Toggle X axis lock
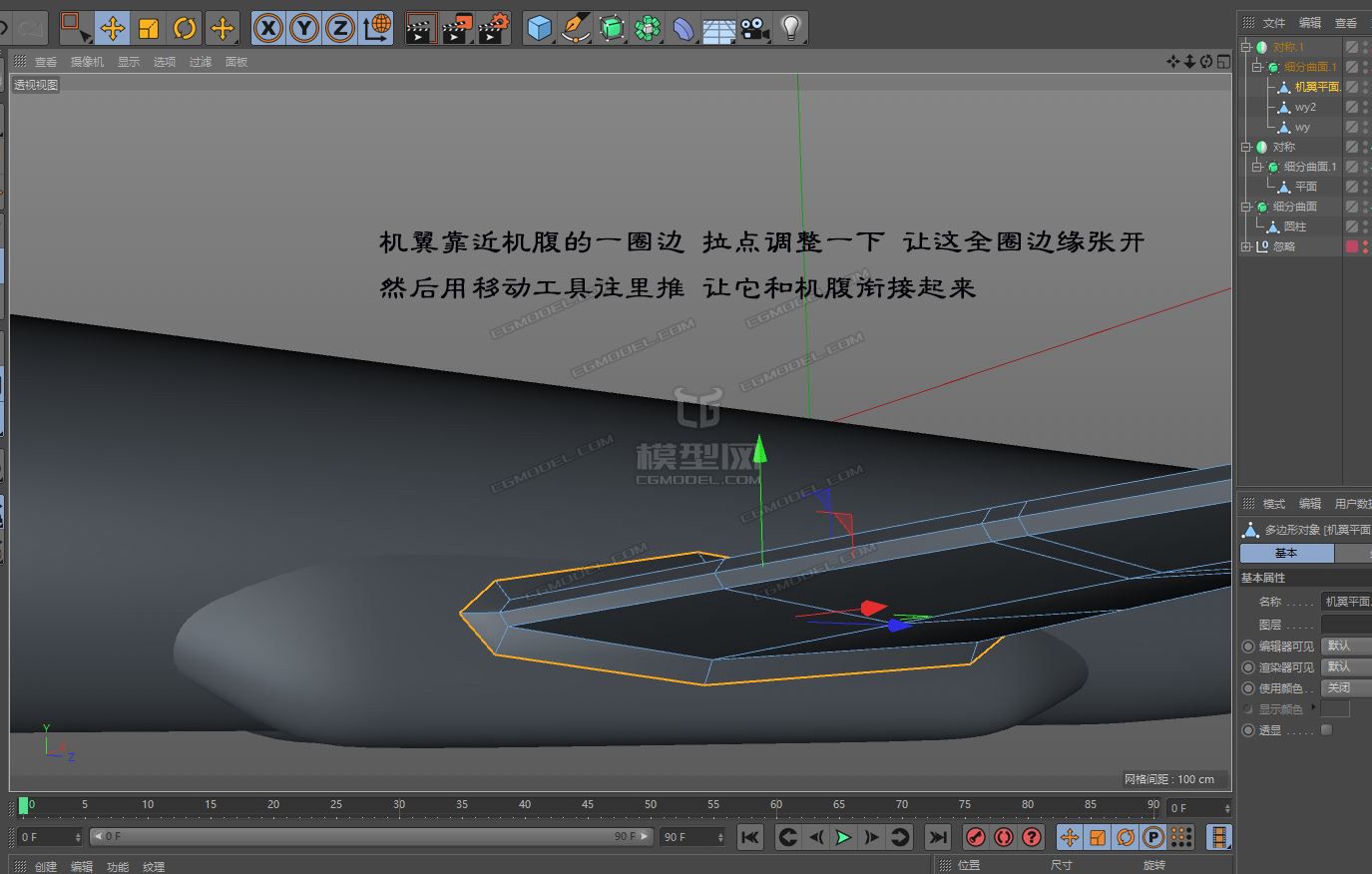The height and width of the screenshot is (874, 1372). (268, 28)
